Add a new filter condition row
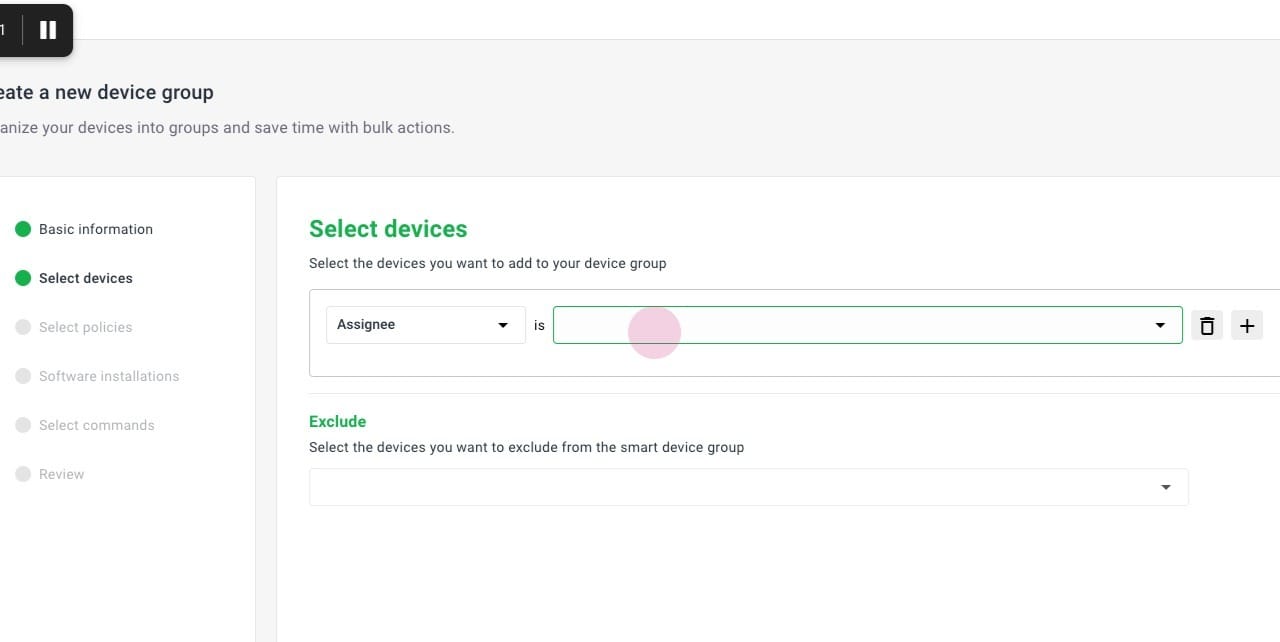1280x642 pixels. coord(1247,325)
